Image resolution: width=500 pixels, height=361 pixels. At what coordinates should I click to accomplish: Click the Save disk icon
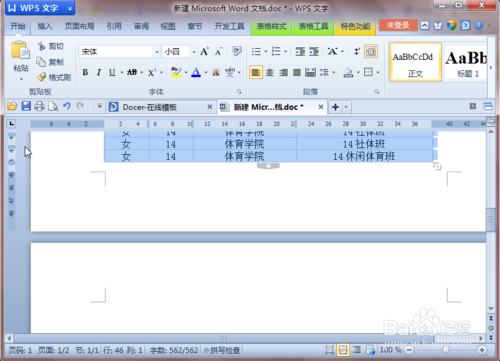[x=26, y=106]
